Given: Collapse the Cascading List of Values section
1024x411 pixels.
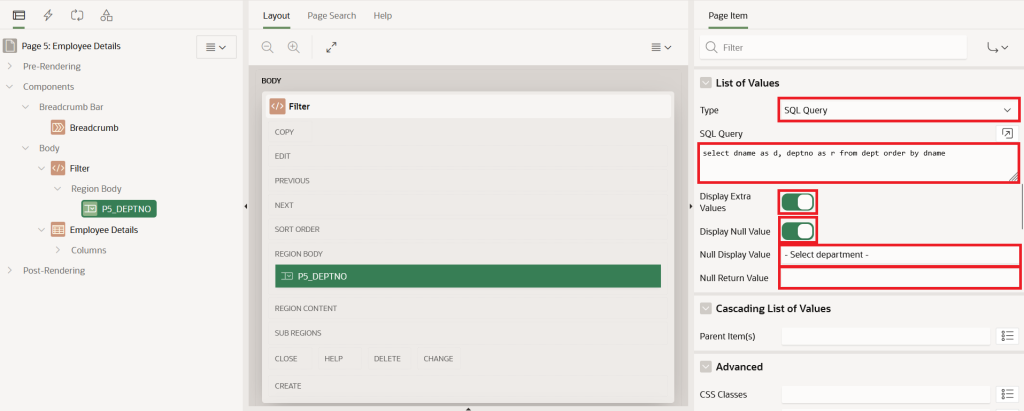Looking at the screenshot, I should point(705,308).
